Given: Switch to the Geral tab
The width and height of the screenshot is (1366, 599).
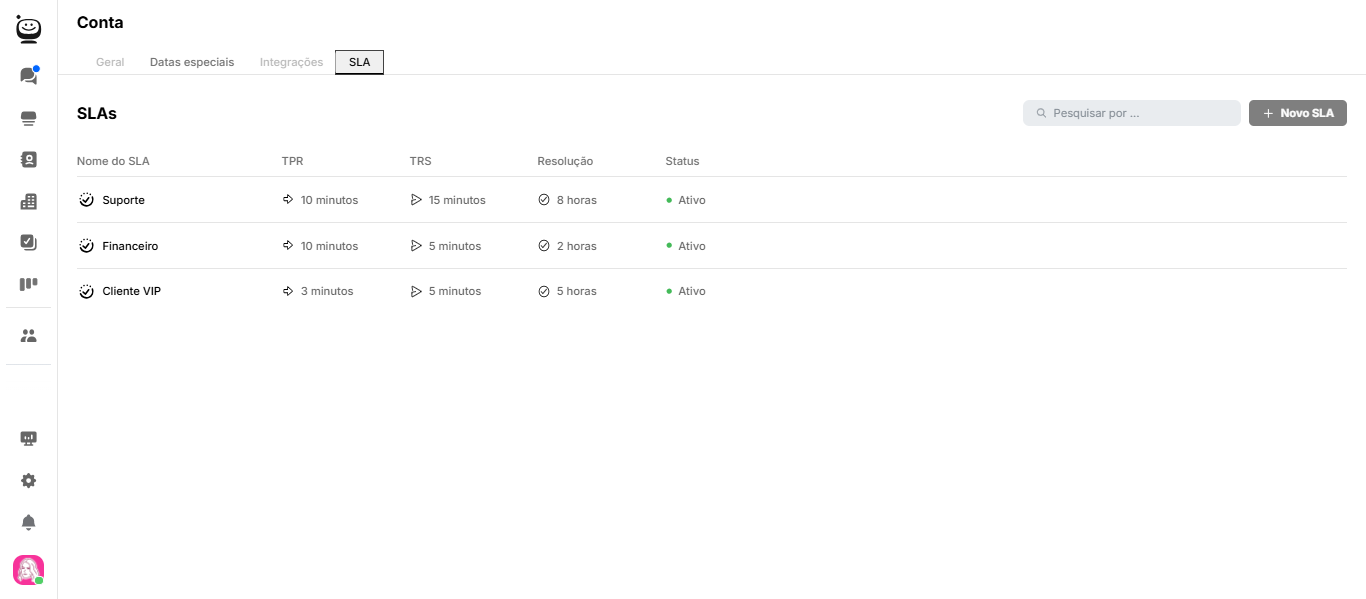Looking at the screenshot, I should (110, 62).
